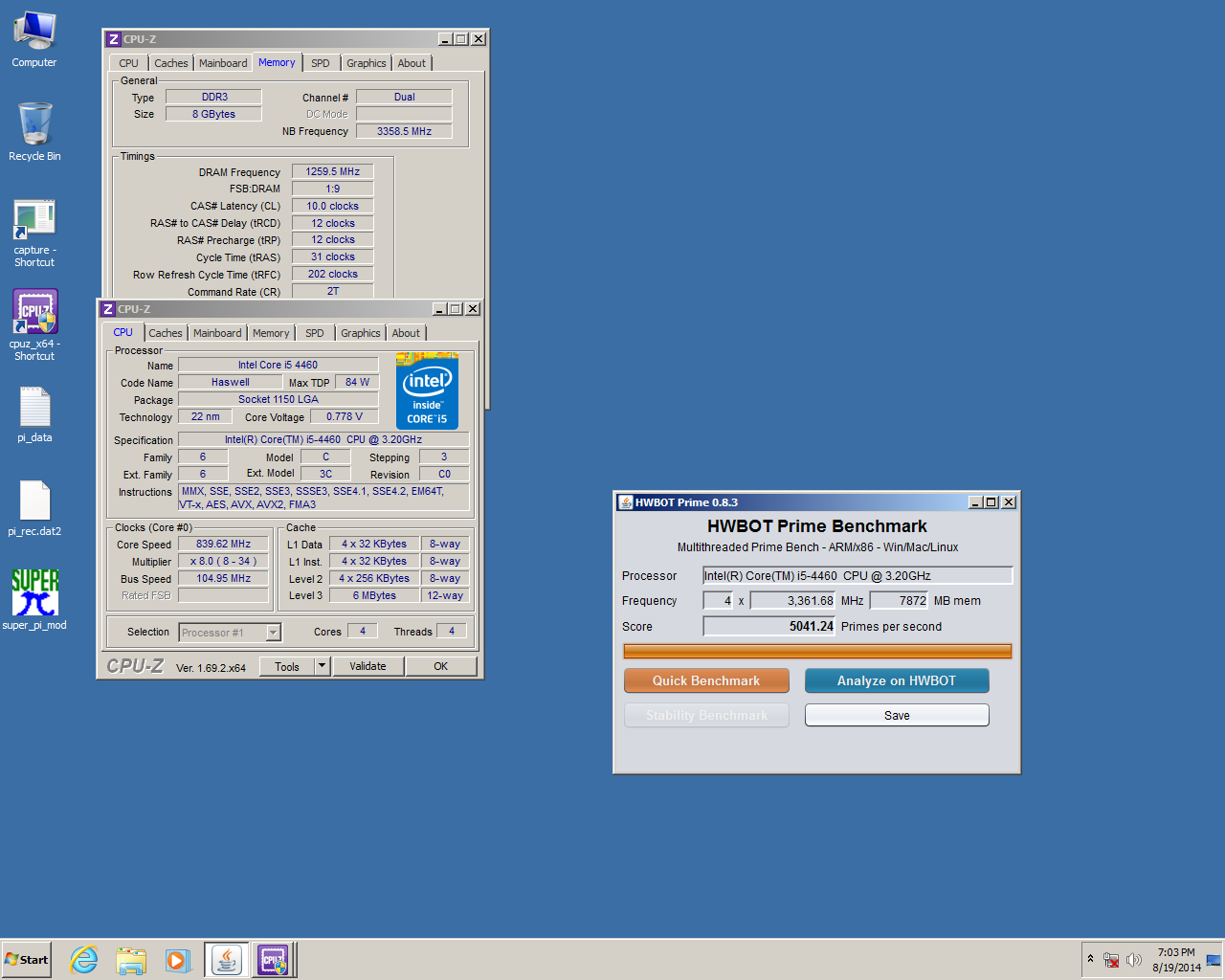Viewport: 1225px width, 980px height.
Task: Click the network status tray icon
Action: 1111,960
